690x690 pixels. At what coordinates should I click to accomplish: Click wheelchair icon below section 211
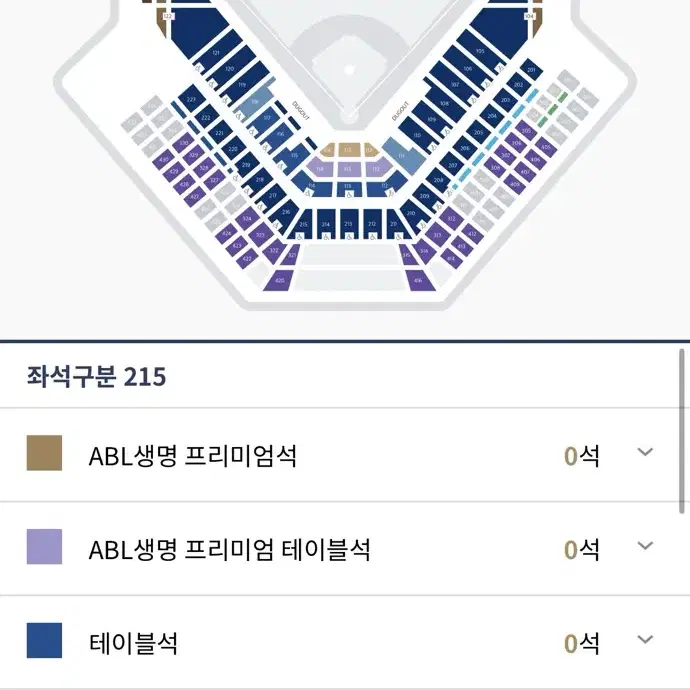click(398, 237)
